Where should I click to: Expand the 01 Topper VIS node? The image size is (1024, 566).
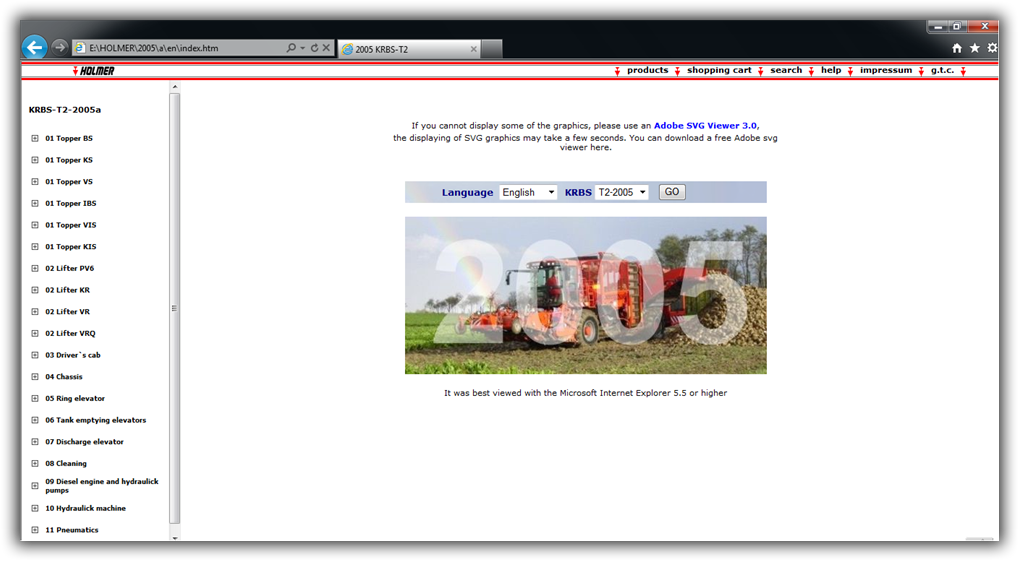point(35,225)
